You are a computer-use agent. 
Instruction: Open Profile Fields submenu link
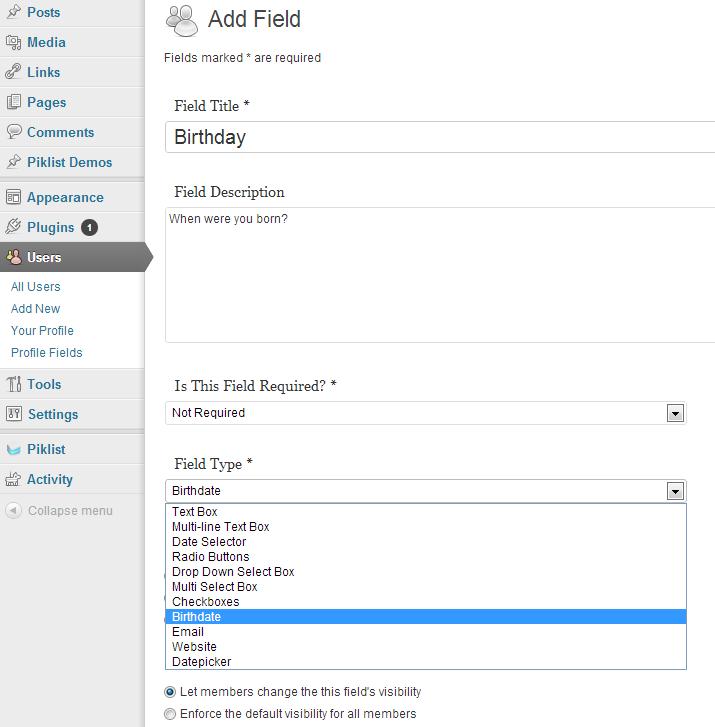click(47, 353)
